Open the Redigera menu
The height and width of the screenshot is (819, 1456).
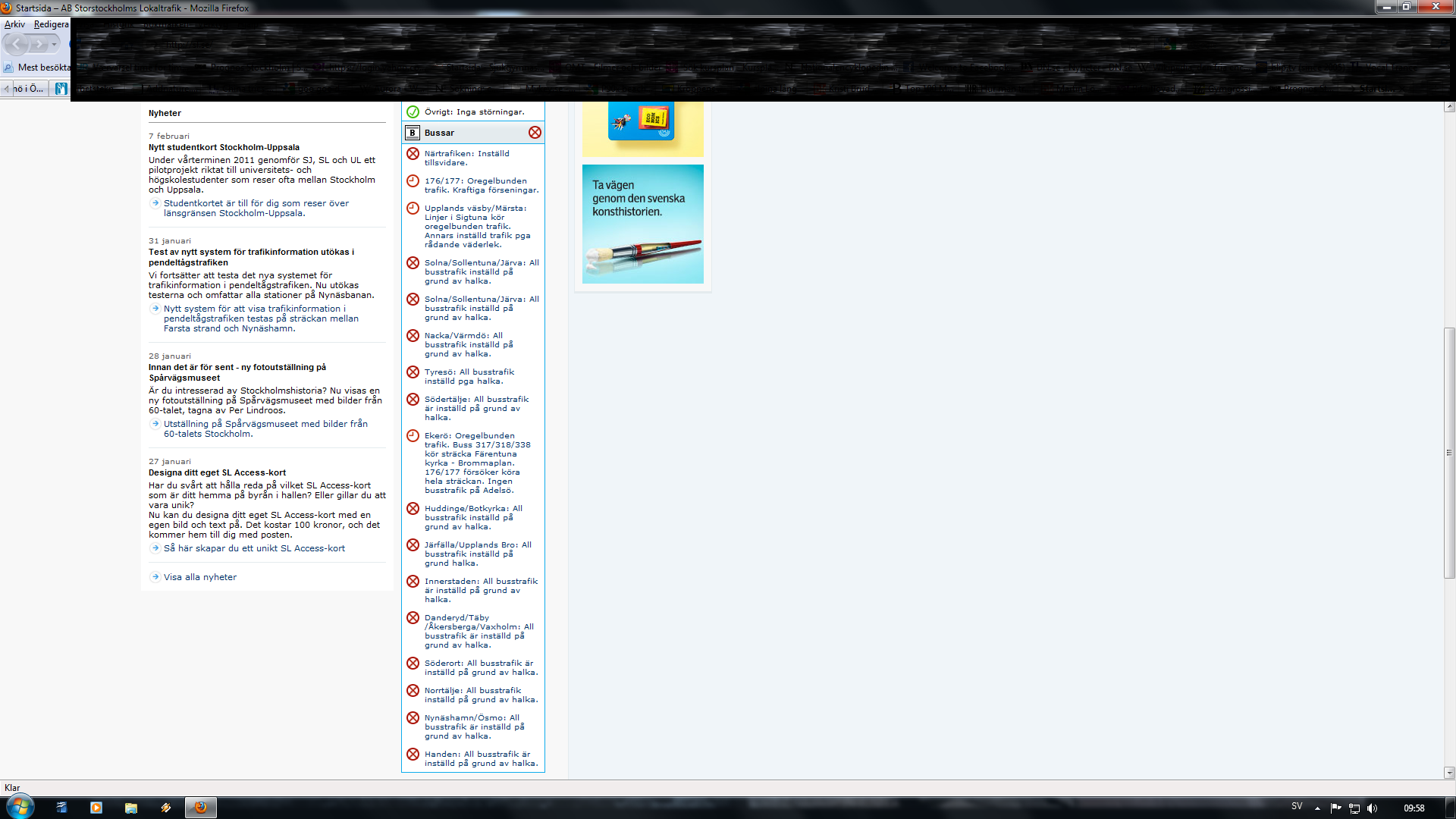tap(51, 24)
